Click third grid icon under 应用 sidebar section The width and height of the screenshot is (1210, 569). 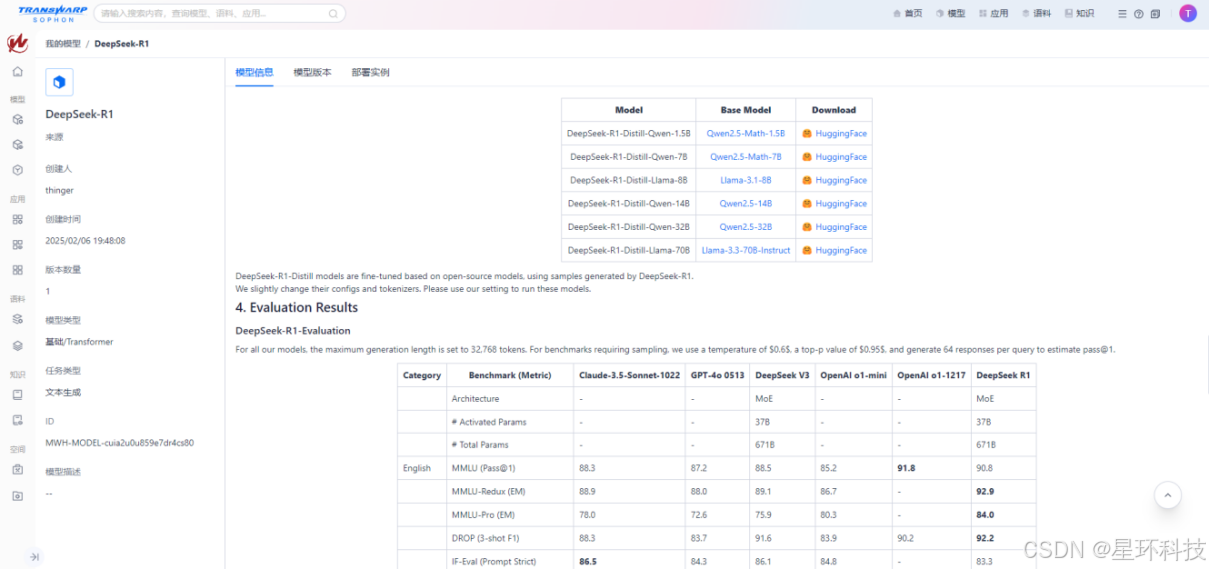pos(17,269)
